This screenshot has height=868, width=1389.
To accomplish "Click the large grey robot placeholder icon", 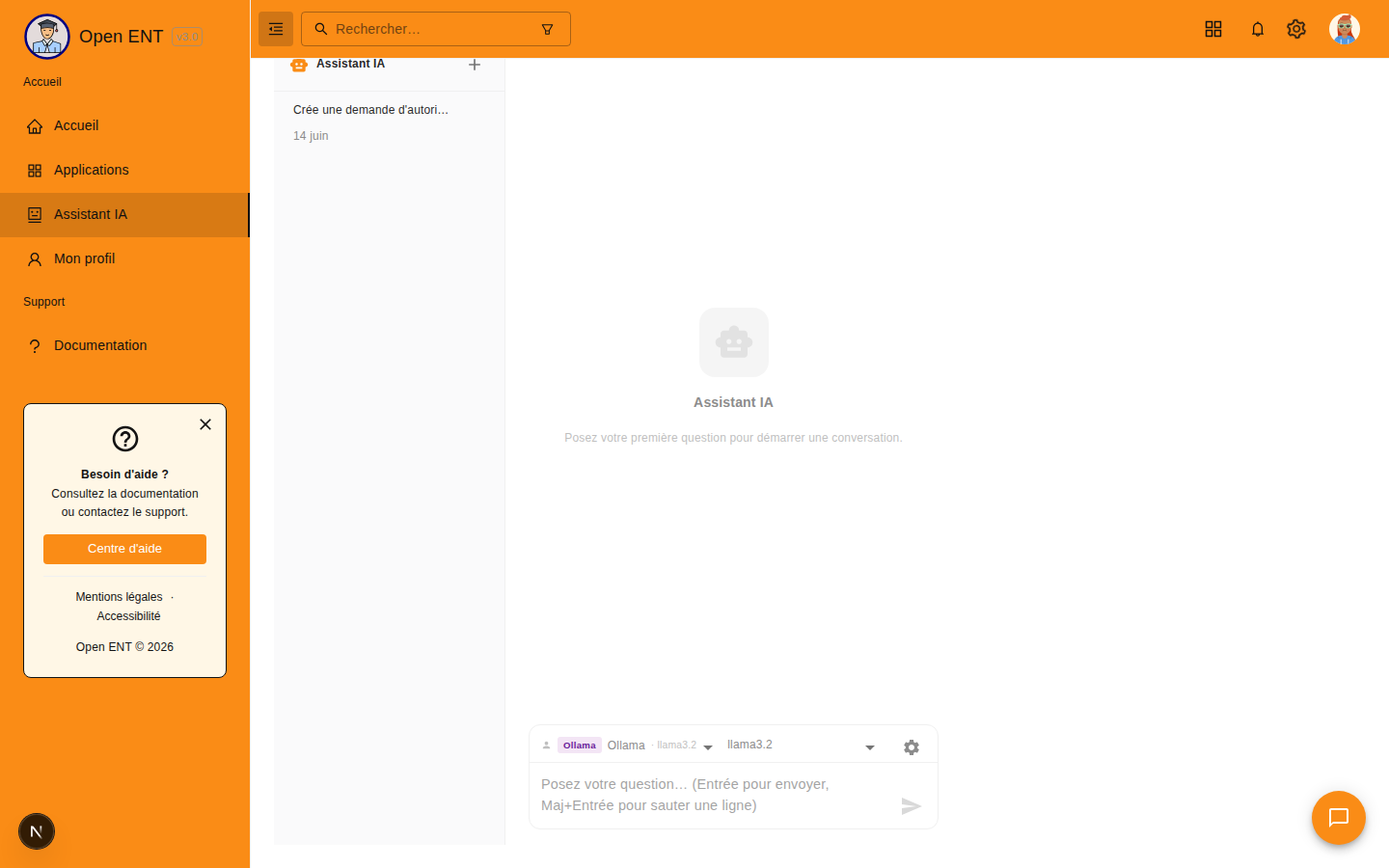I will 734,342.
